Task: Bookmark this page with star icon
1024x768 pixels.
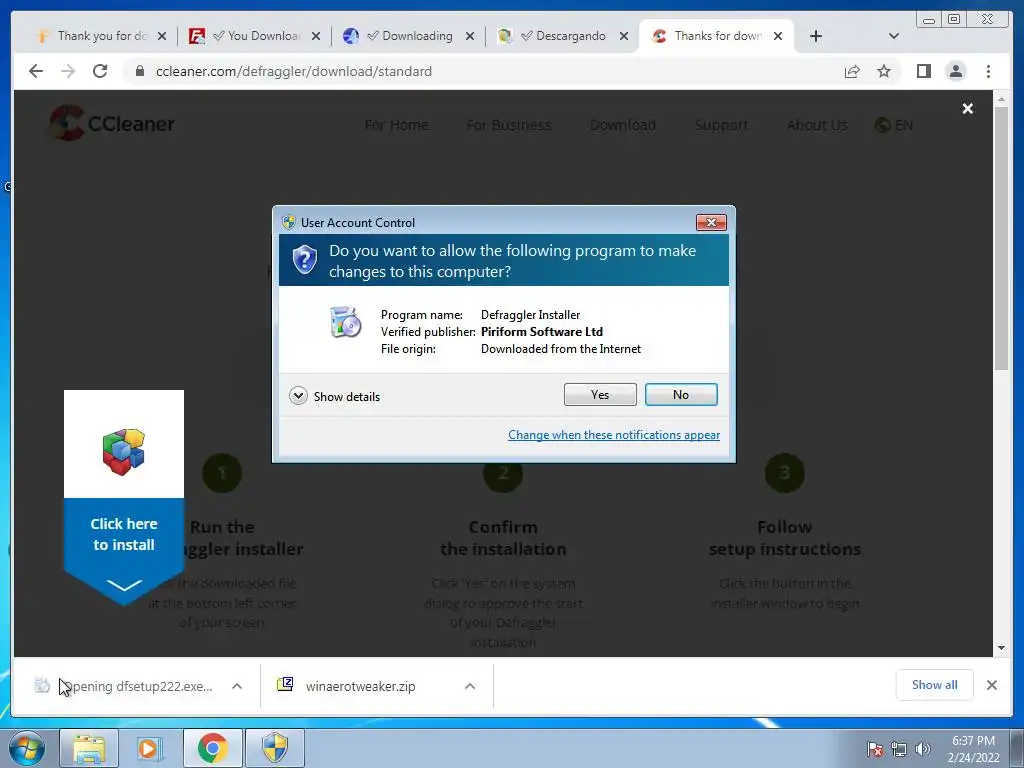Action: click(x=884, y=71)
